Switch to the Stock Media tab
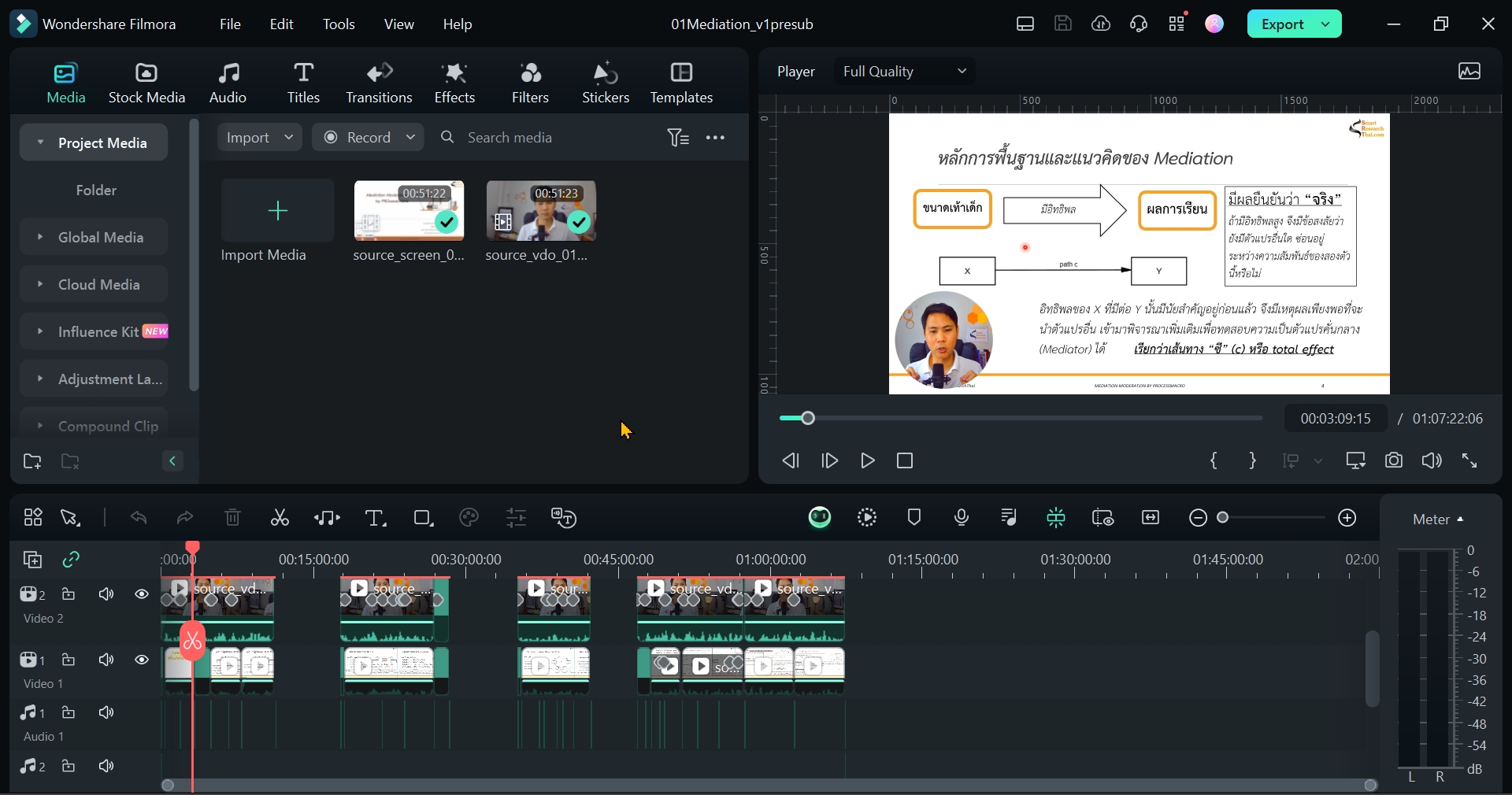 pyautogui.click(x=146, y=83)
